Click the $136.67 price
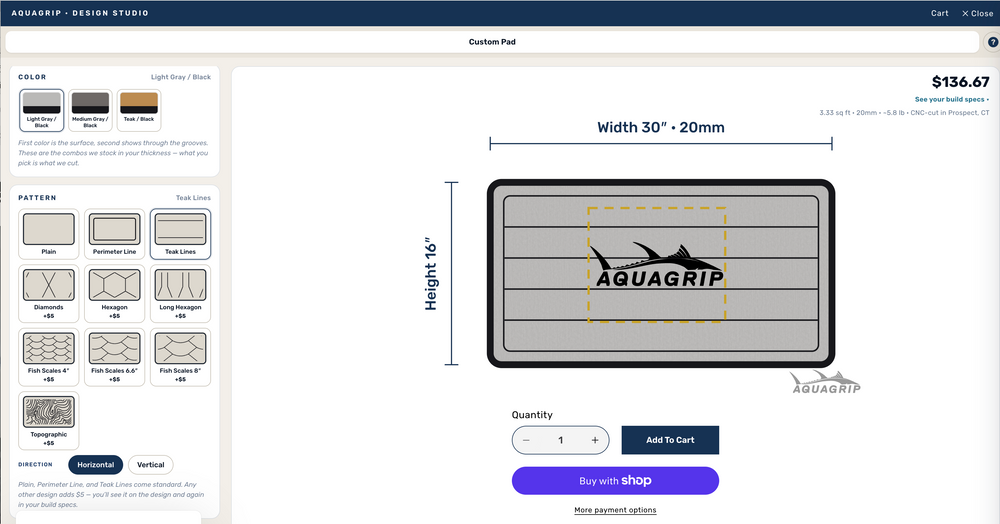 coord(960,82)
